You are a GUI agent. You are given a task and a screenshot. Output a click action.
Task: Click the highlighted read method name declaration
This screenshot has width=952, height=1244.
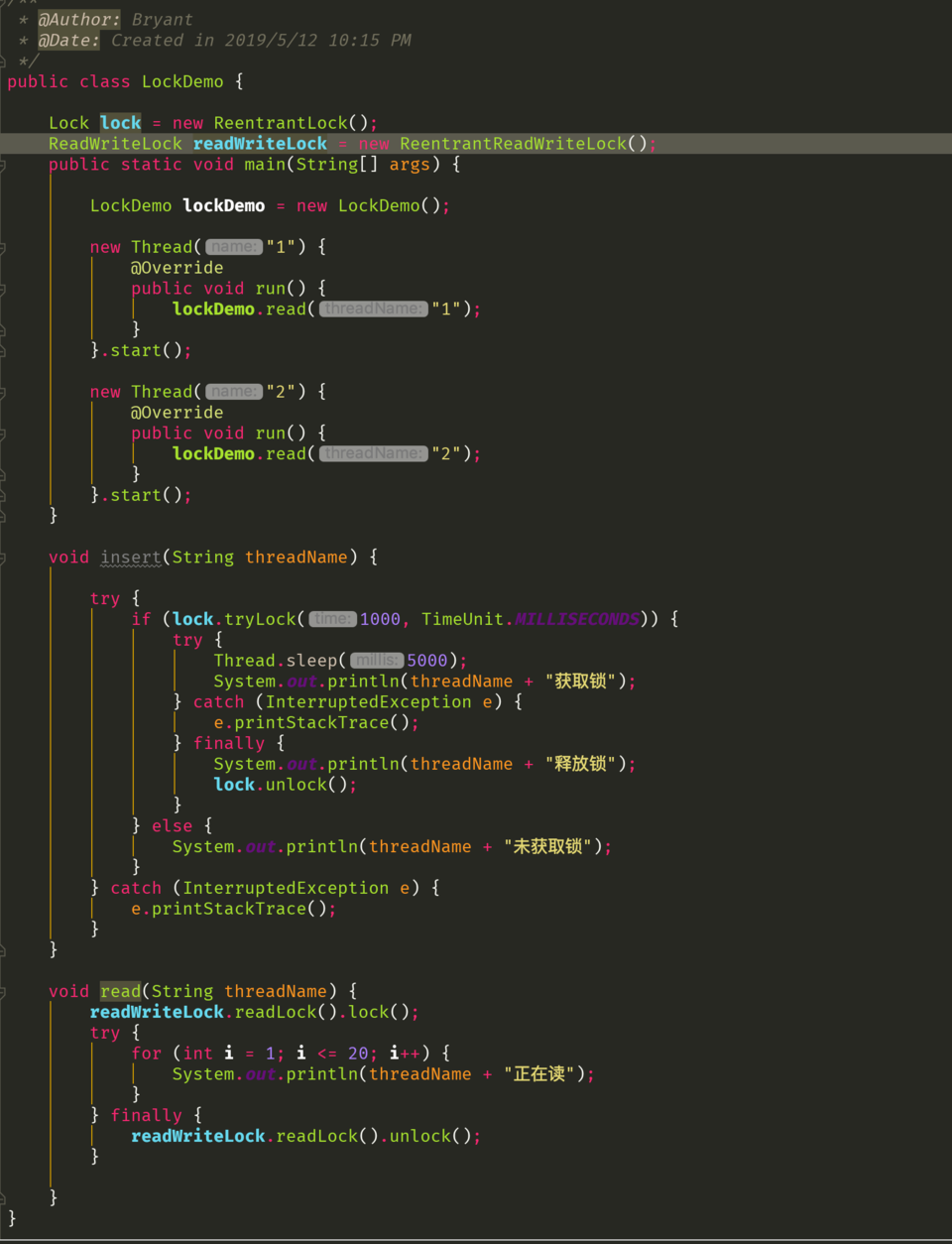121,991
